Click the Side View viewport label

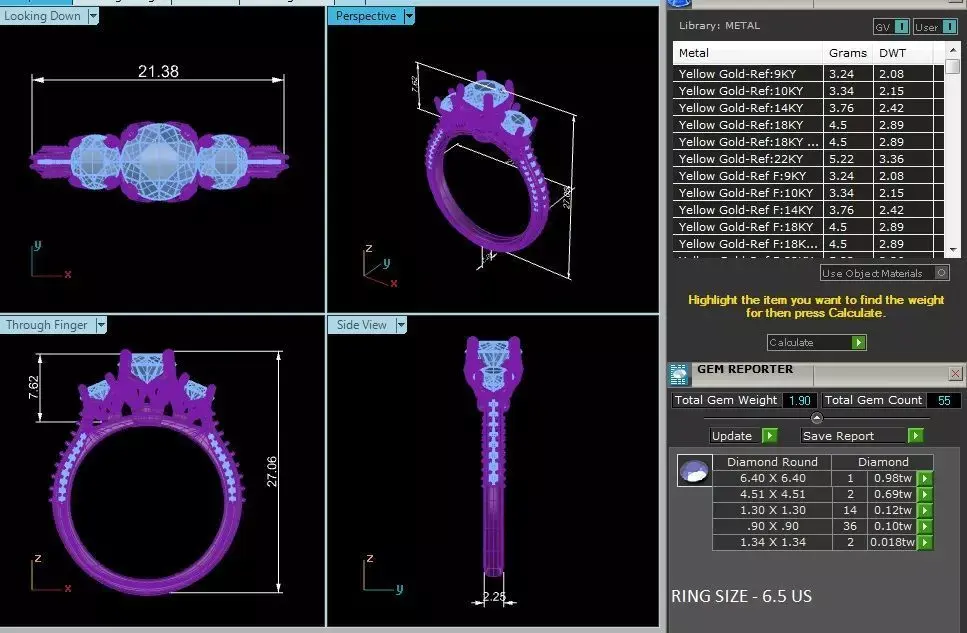pos(361,325)
